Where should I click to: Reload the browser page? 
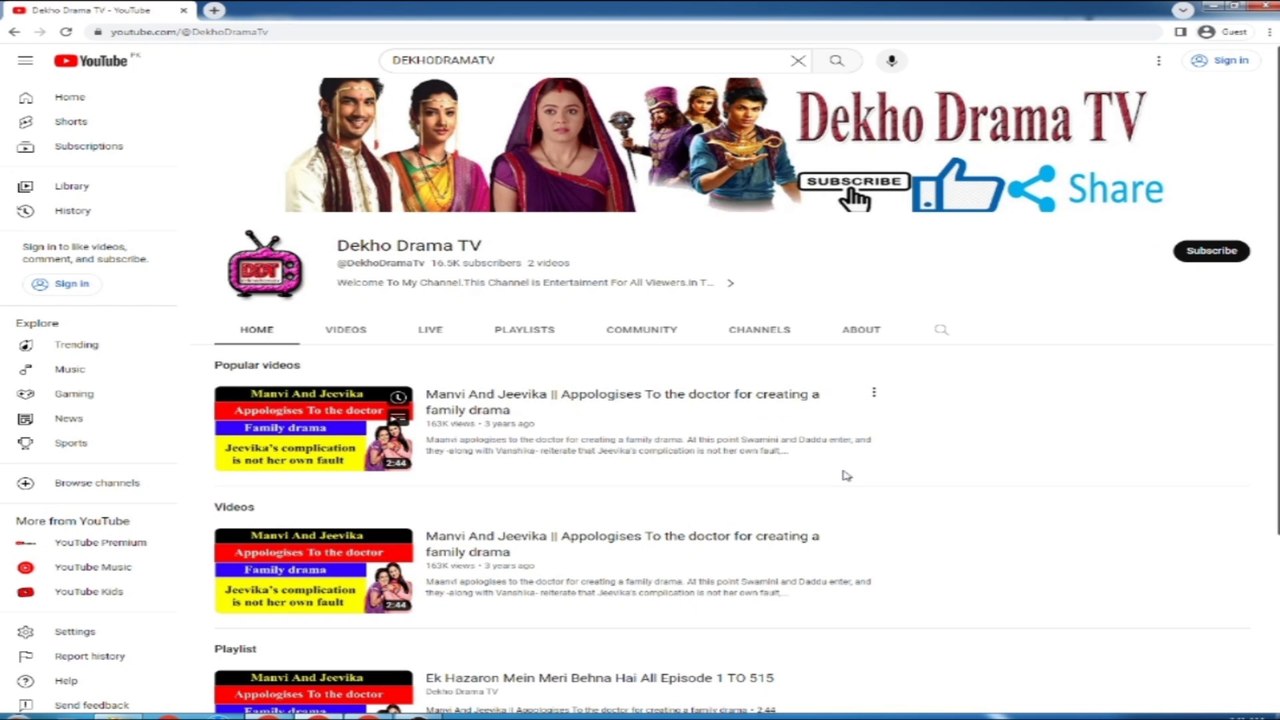pyautogui.click(x=66, y=32)
